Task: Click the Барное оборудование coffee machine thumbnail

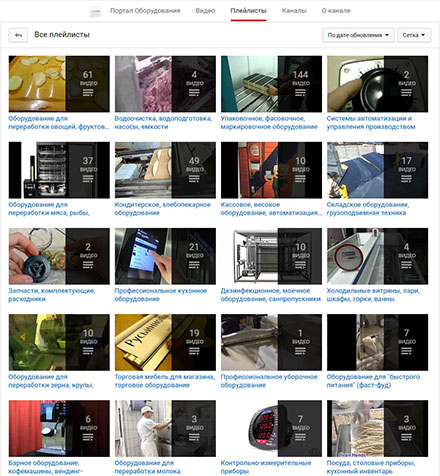Action: click(59, 428)
